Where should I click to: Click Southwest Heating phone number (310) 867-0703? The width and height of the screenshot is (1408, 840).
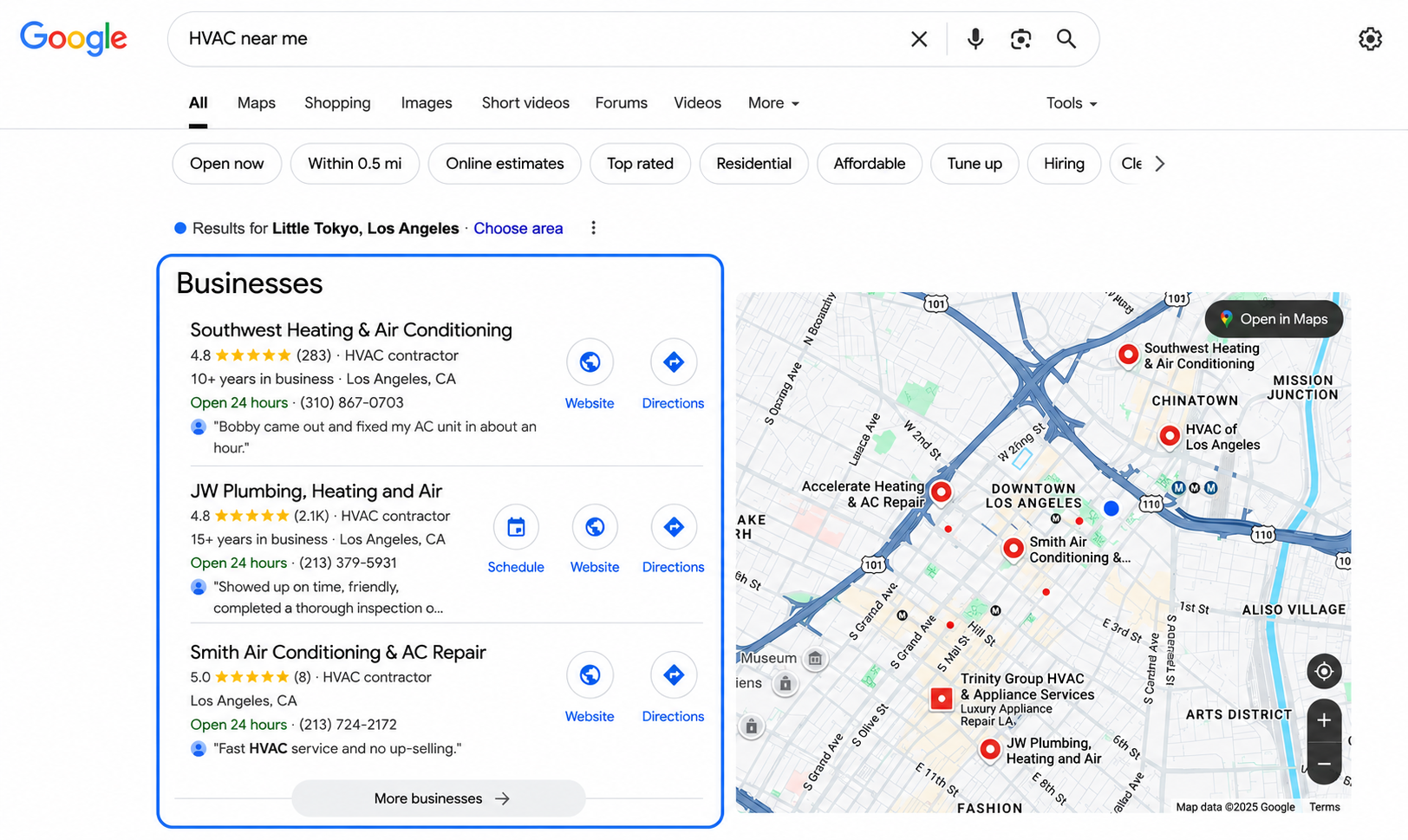352,403
